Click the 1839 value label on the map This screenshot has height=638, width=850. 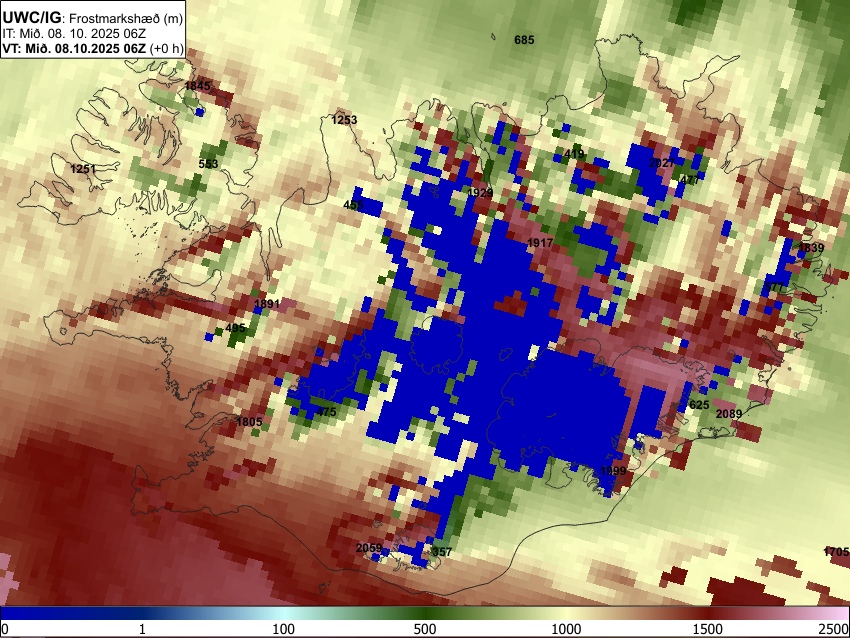[811, 248]
